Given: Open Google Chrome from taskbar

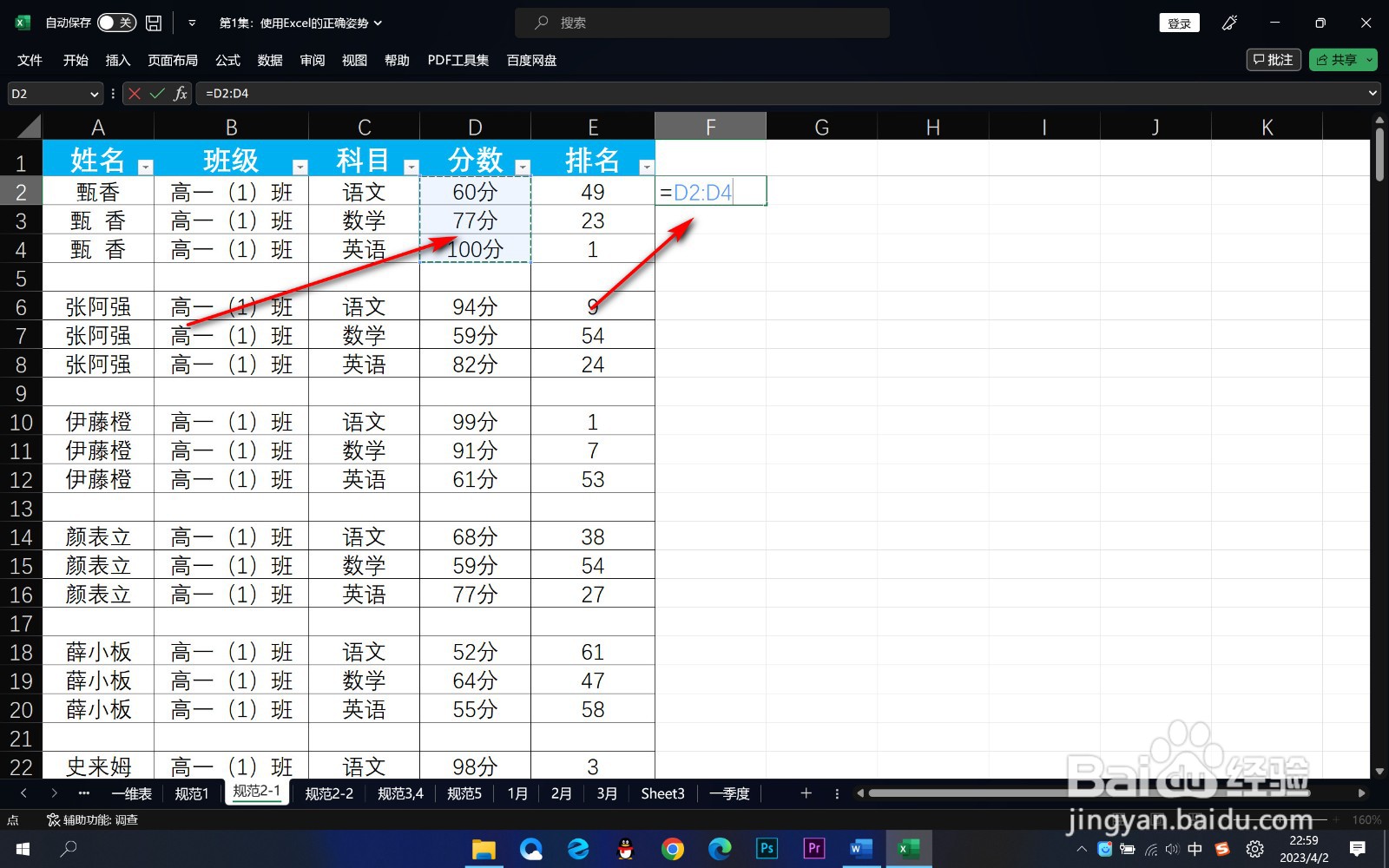Looking at the screenshot, I should [x=672, y=849].
